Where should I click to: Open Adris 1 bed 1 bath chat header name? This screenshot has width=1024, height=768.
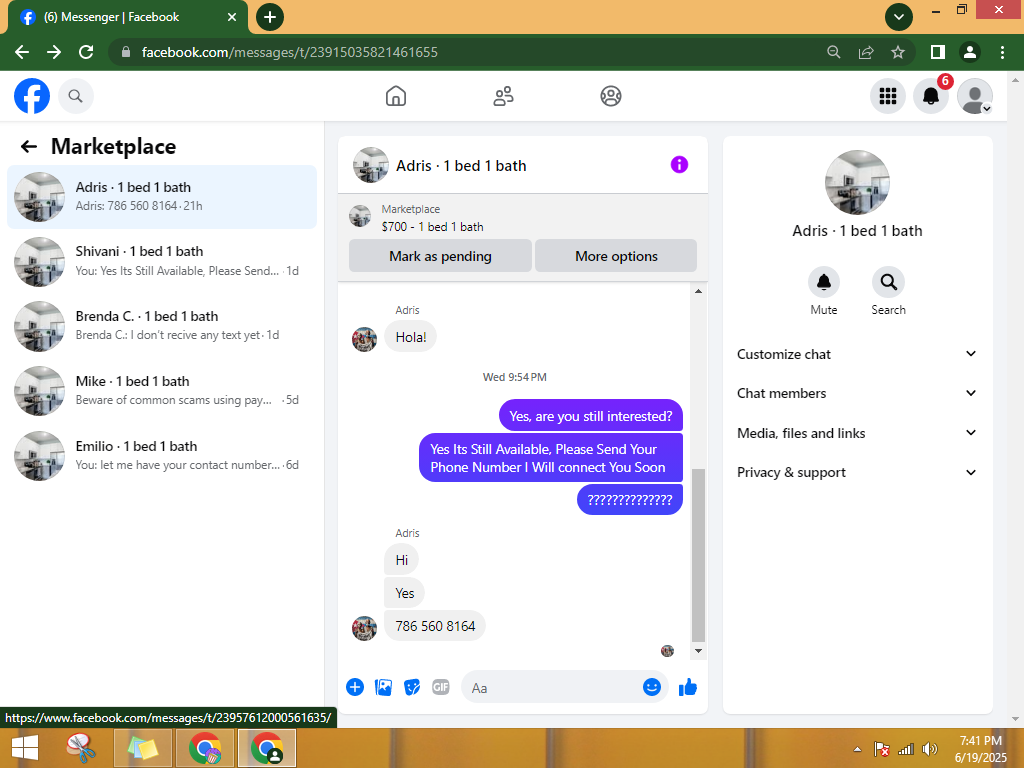[461, 166]
